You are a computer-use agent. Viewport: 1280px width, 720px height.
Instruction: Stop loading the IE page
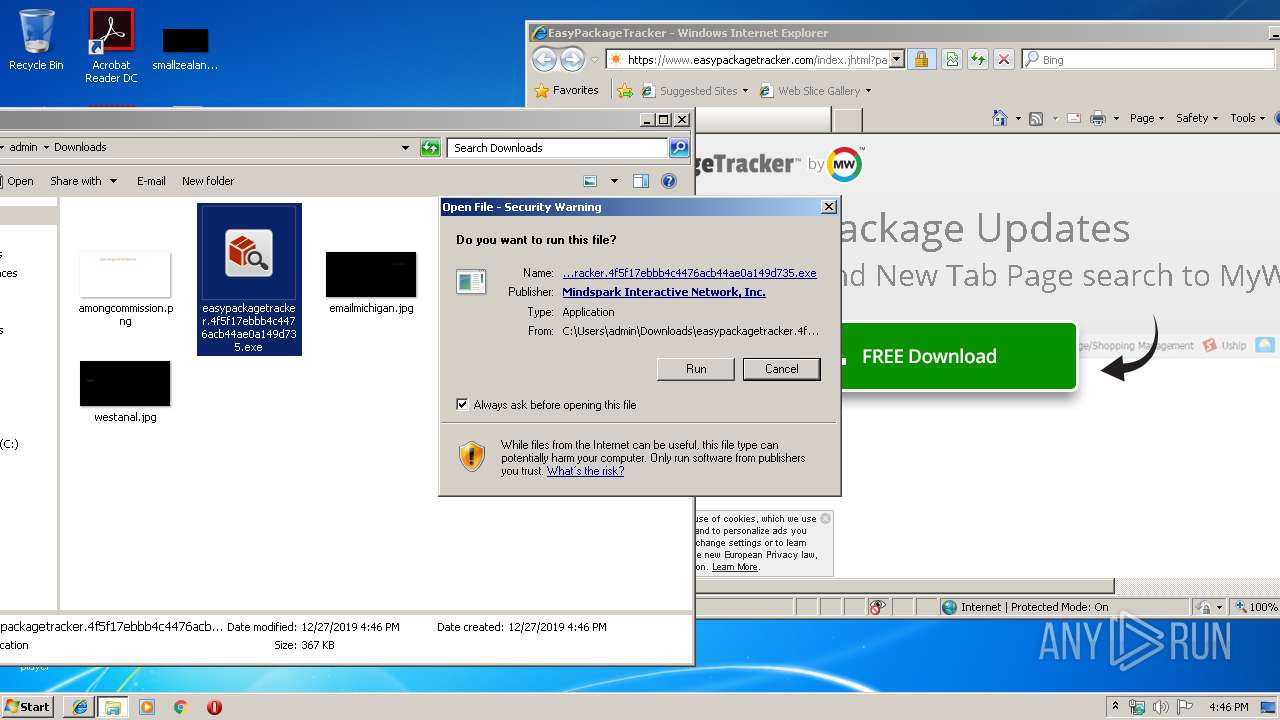click(x=1004, y=60)
